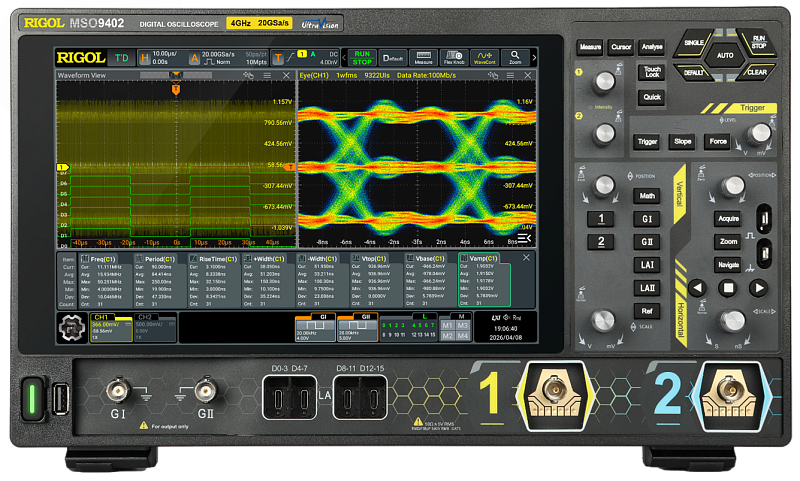Select the GI generator badge on screen
This screenshot has width=800, height=481.
[x=315, y=327]
